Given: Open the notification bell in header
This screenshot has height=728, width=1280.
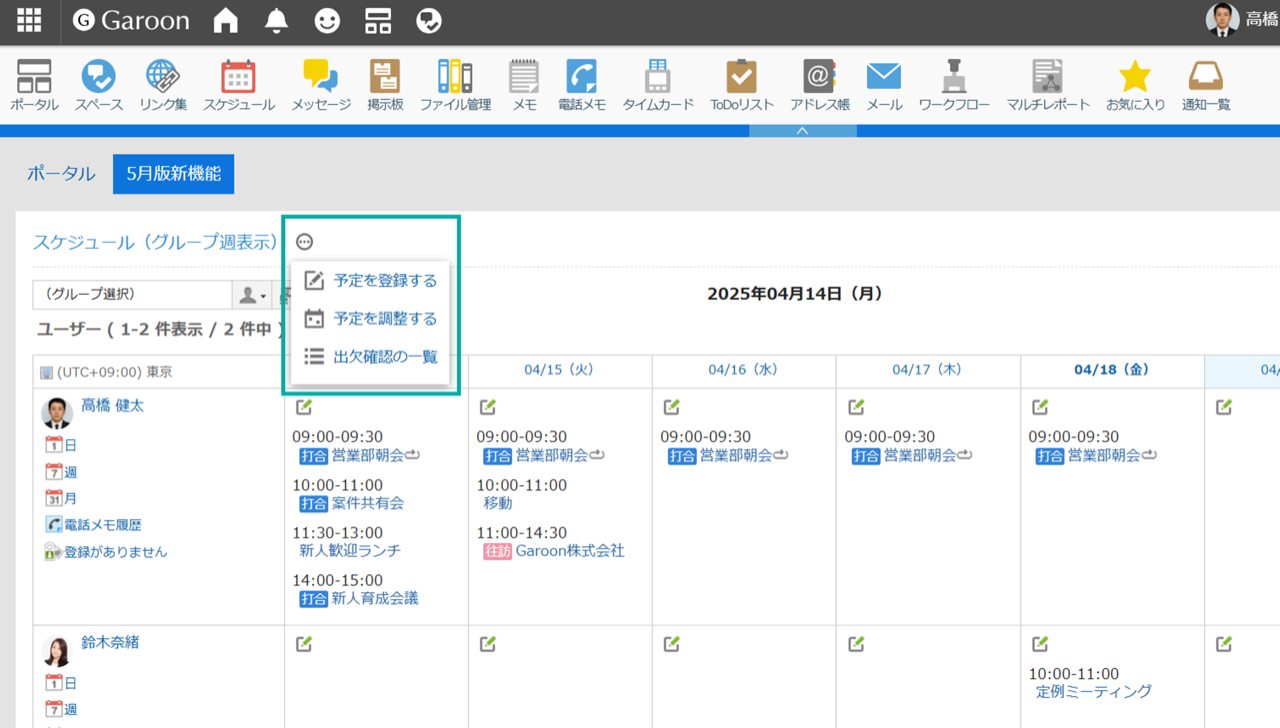Looking at the screenshot, I should point(276,20).
